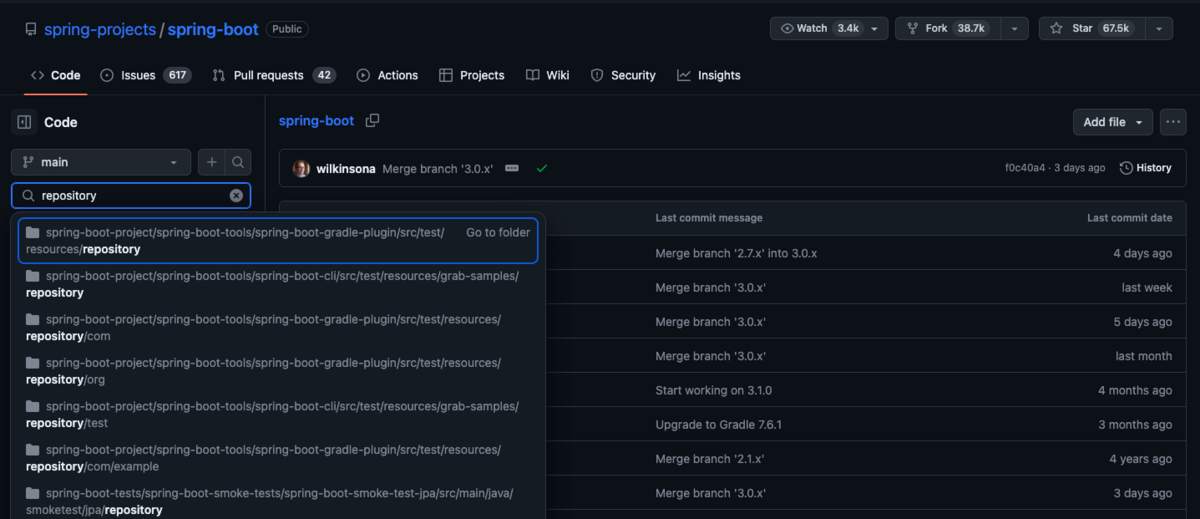
Task: Expand the Watch options dropdown arrow
Action: click(875, 29)
